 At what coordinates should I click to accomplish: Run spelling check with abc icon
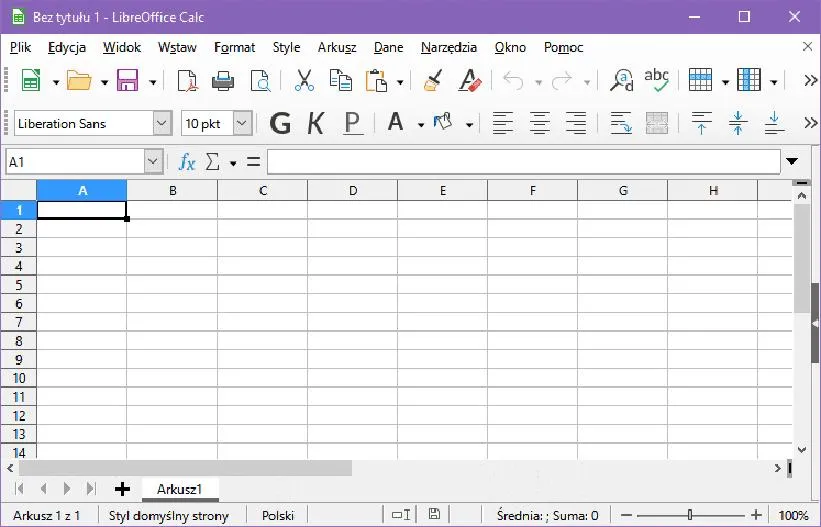[657, 81]
